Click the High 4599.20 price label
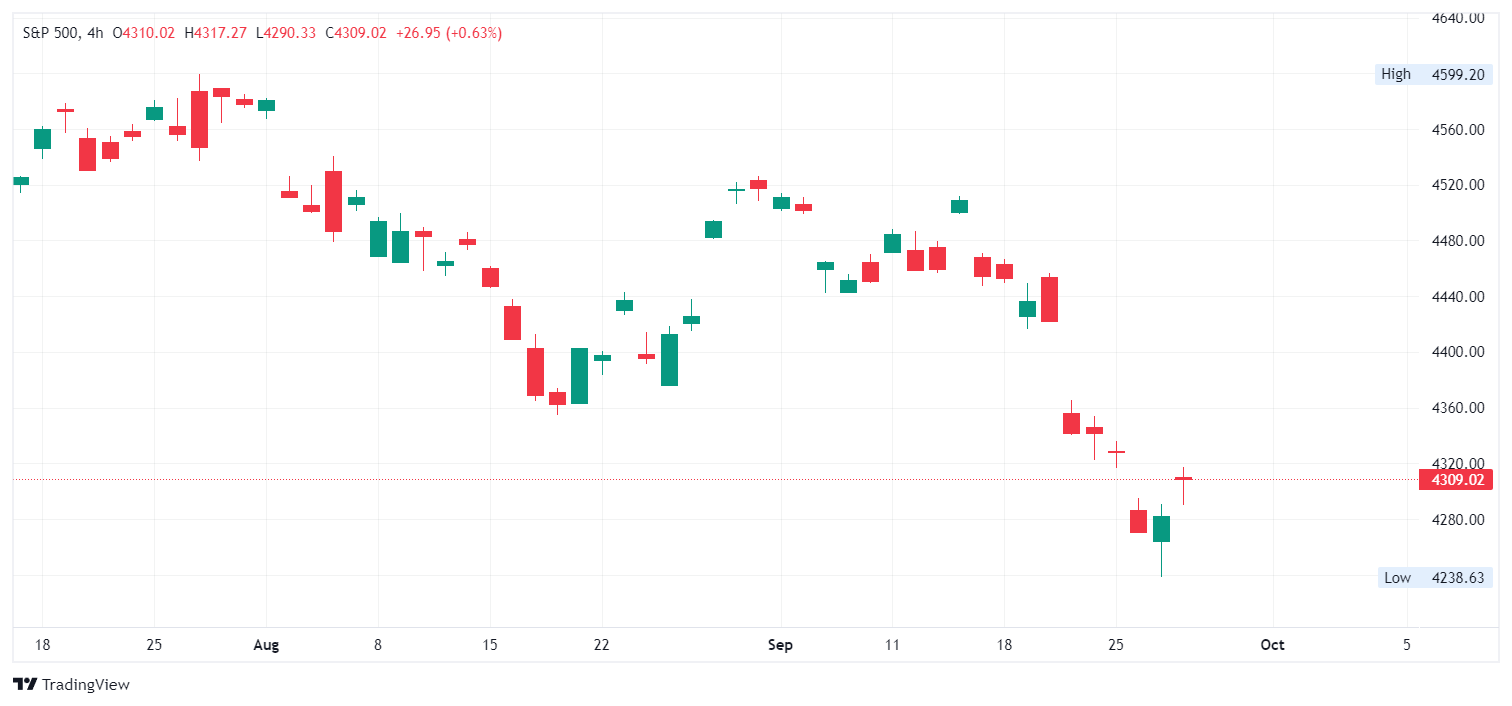Viewport: 1512px width, 706px height. click(1433, 74)
